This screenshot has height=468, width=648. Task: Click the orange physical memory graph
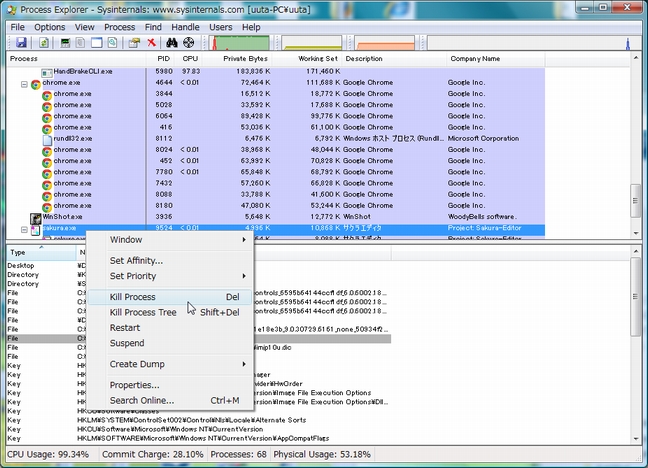click(x=385, y=43)
